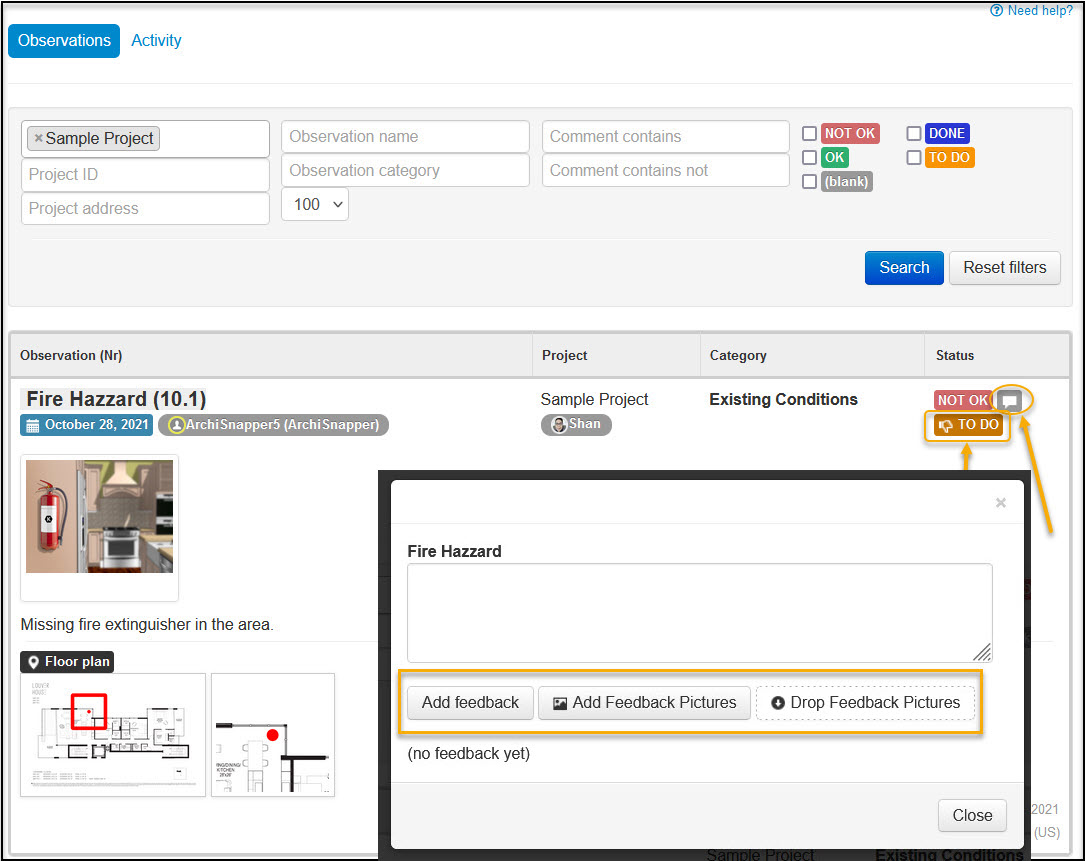The image size is (1085, 861).
Task: Click the calendar icon on date badge
Action: tap(33, 425)
